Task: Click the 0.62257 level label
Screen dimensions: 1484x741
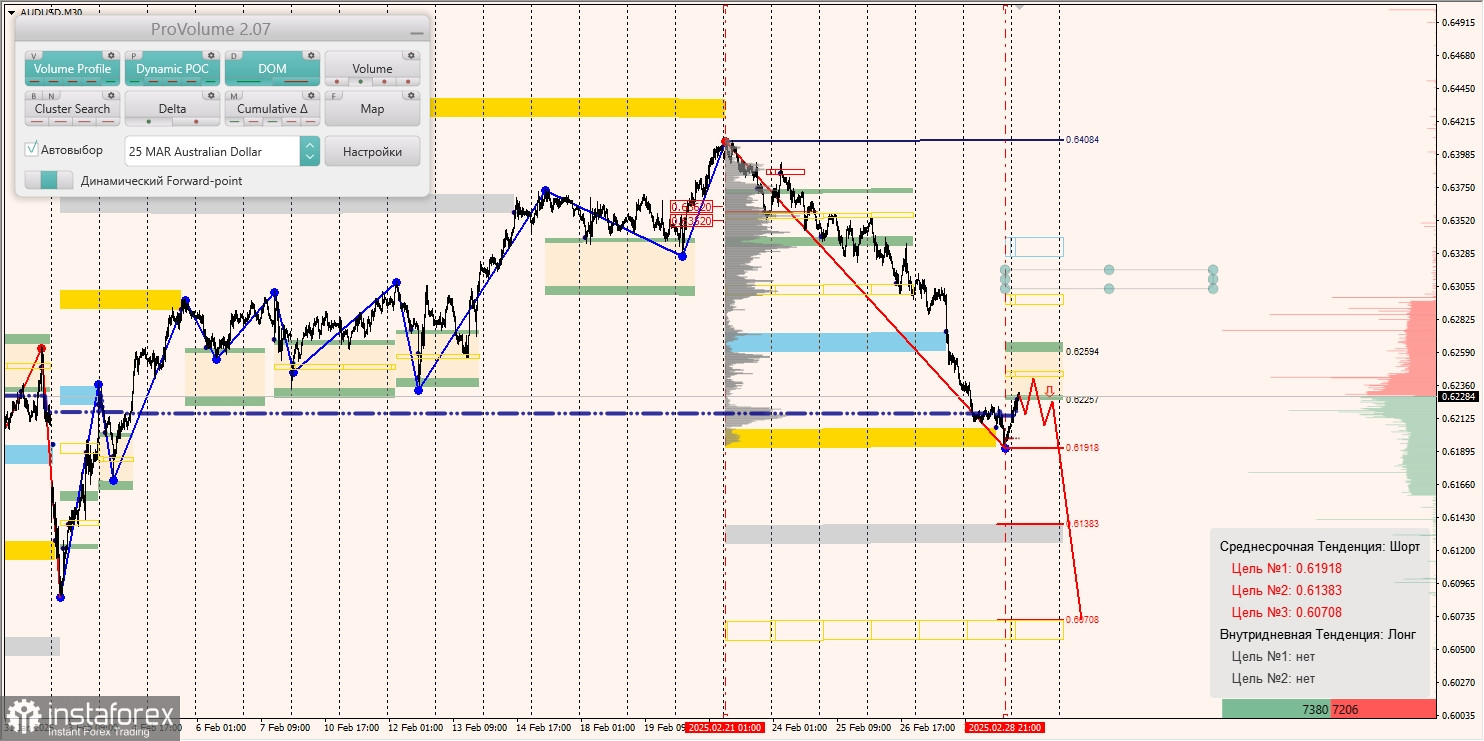Action: pyautogui.click(x=1082, y=400)
